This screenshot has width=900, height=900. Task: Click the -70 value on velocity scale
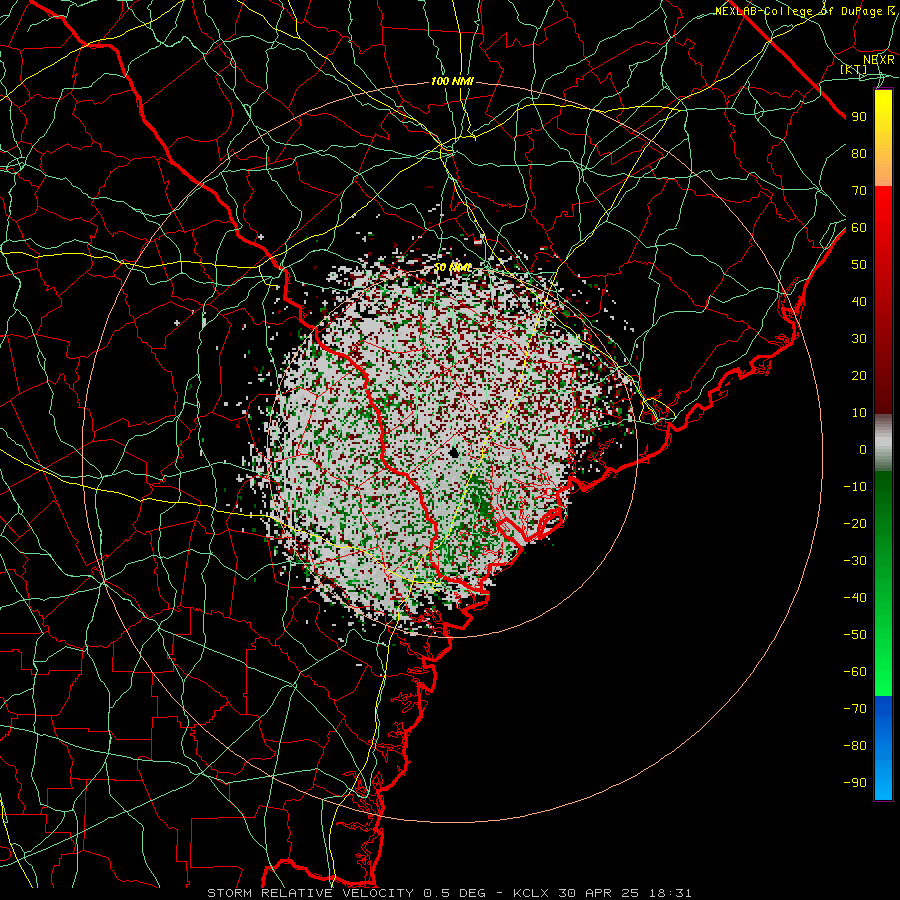(855, 709)
